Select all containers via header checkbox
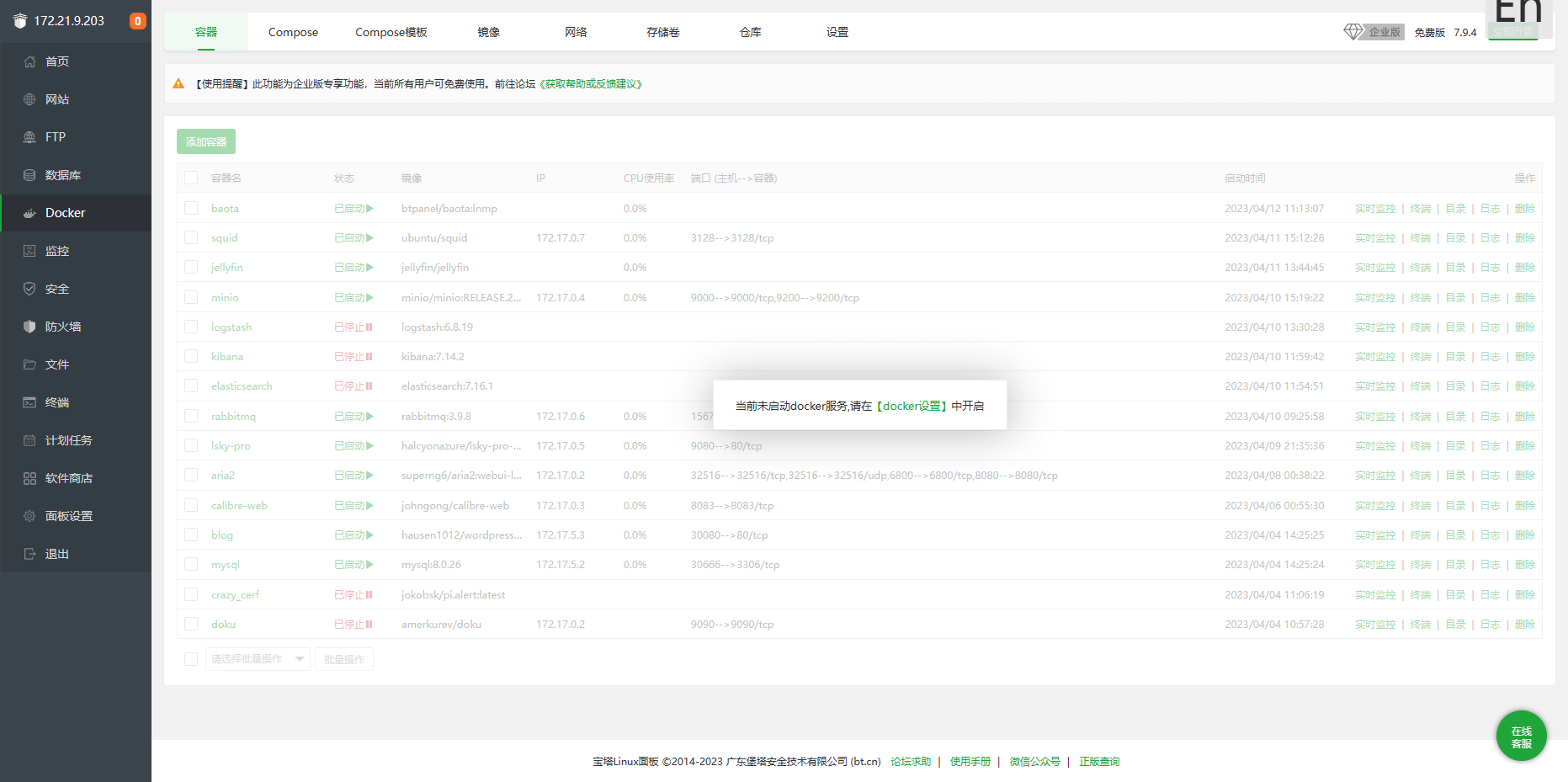 point(191,178)
